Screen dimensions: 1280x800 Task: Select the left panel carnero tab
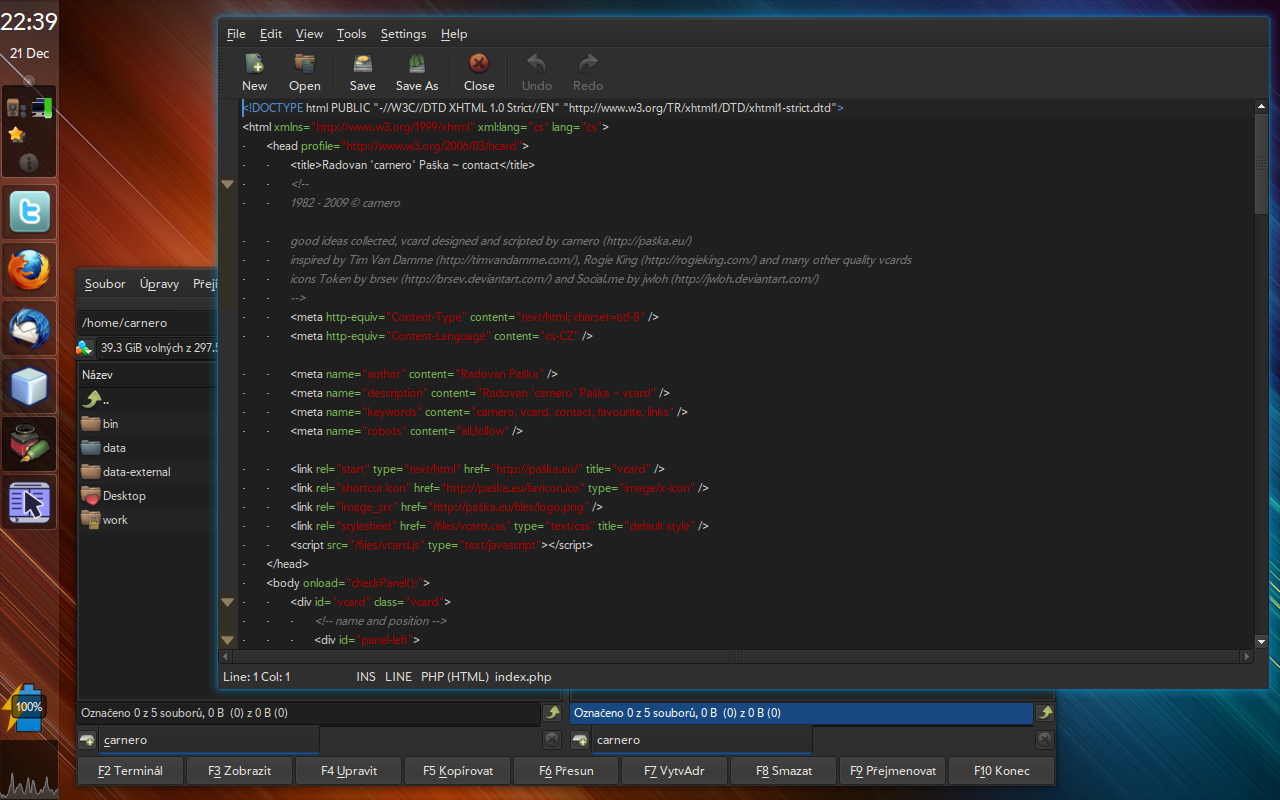coord(209,740)
